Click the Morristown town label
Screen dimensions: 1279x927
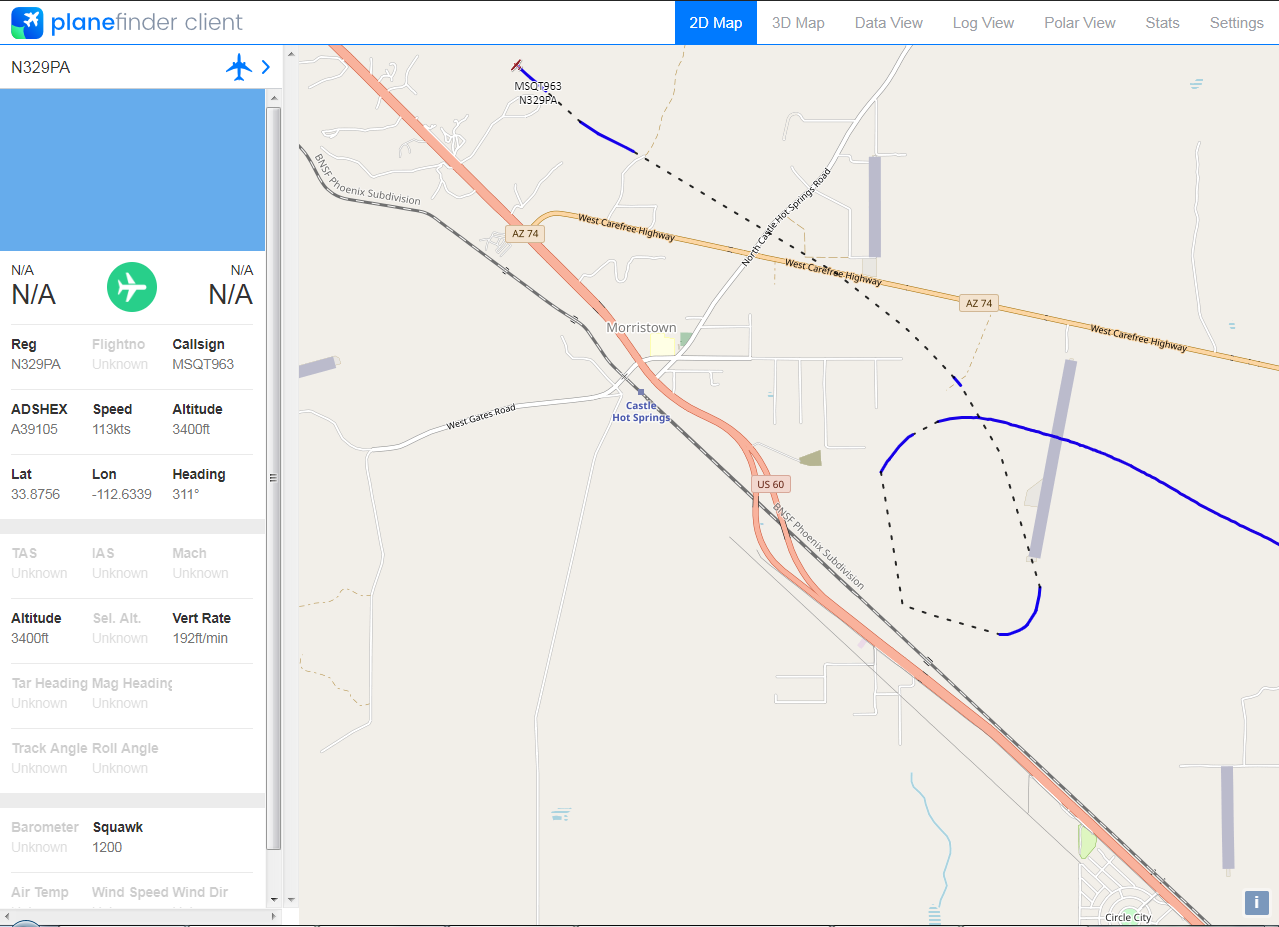(641, 328)
